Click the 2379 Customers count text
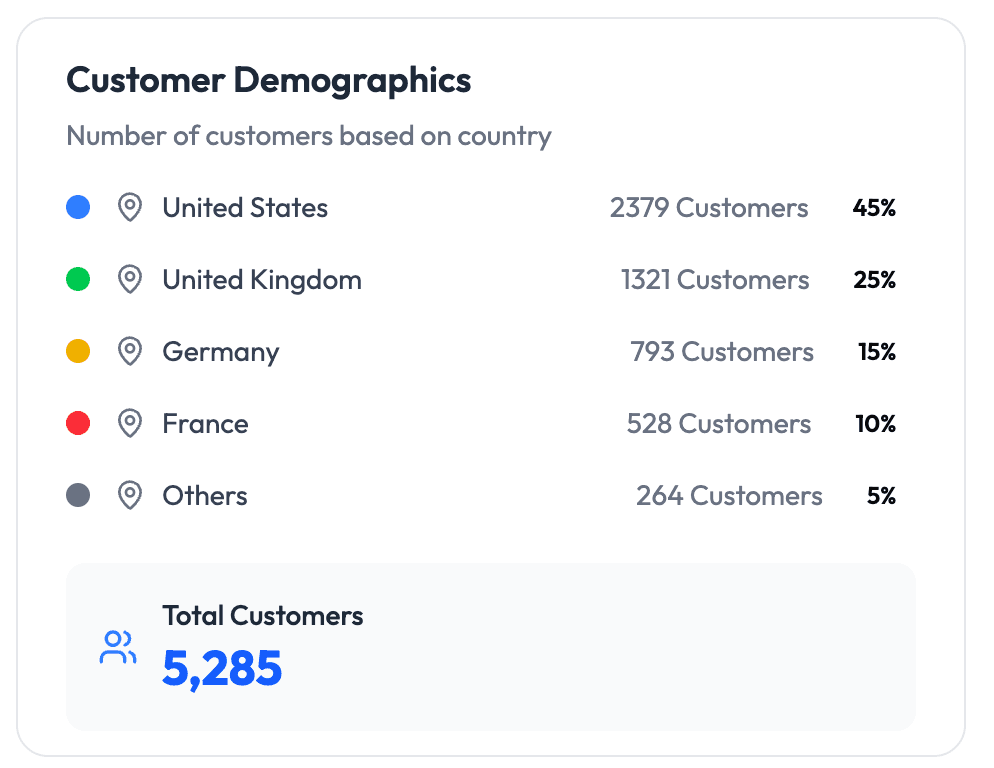Screen dimensions: 994x768 [708, 208]
